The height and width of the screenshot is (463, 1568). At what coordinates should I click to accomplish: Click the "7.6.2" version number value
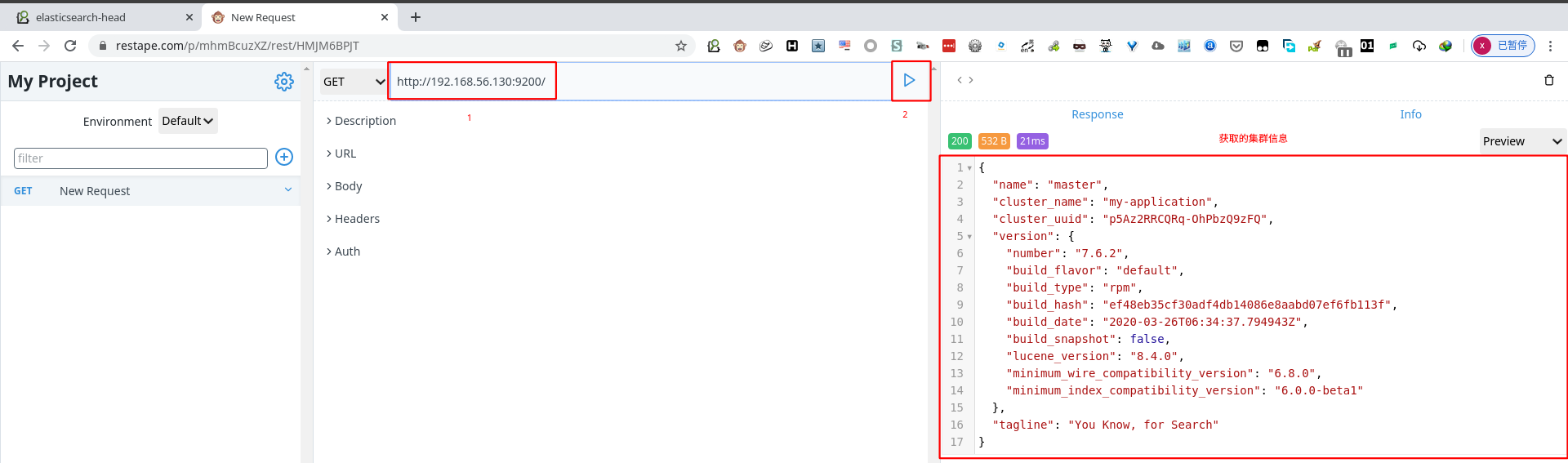point(1099,253)
